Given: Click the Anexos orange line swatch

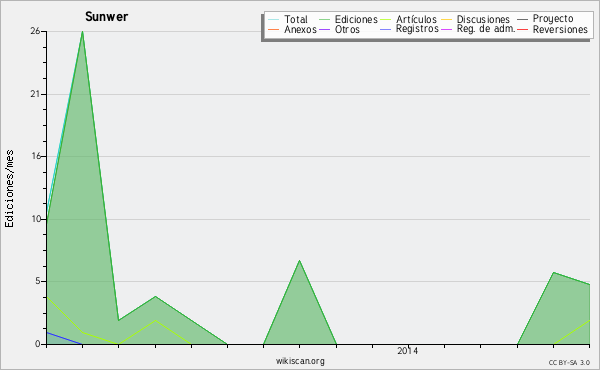Looking at the screenshot, I should pos(273,29).
